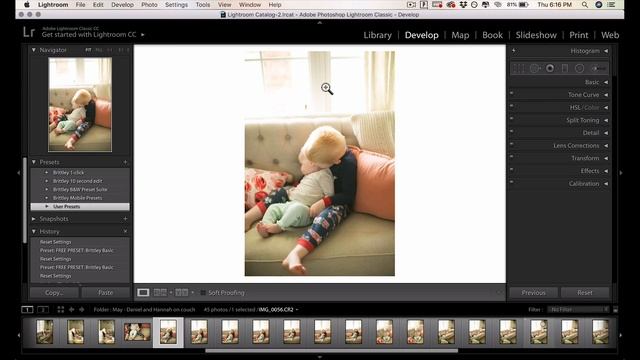Click the Lr logo
640x360 pixels.
29,32
